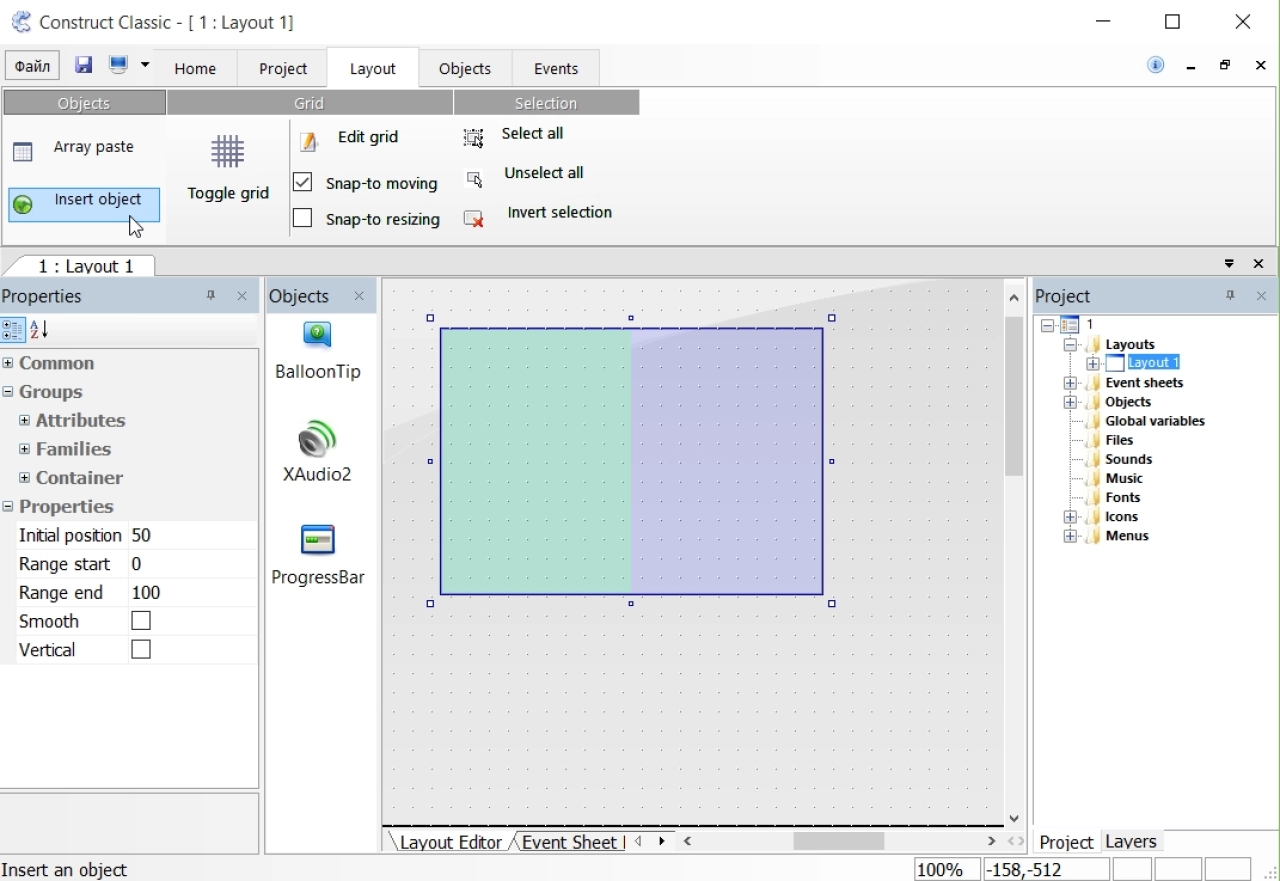Click the Edit grid button label

pos(369,137)
